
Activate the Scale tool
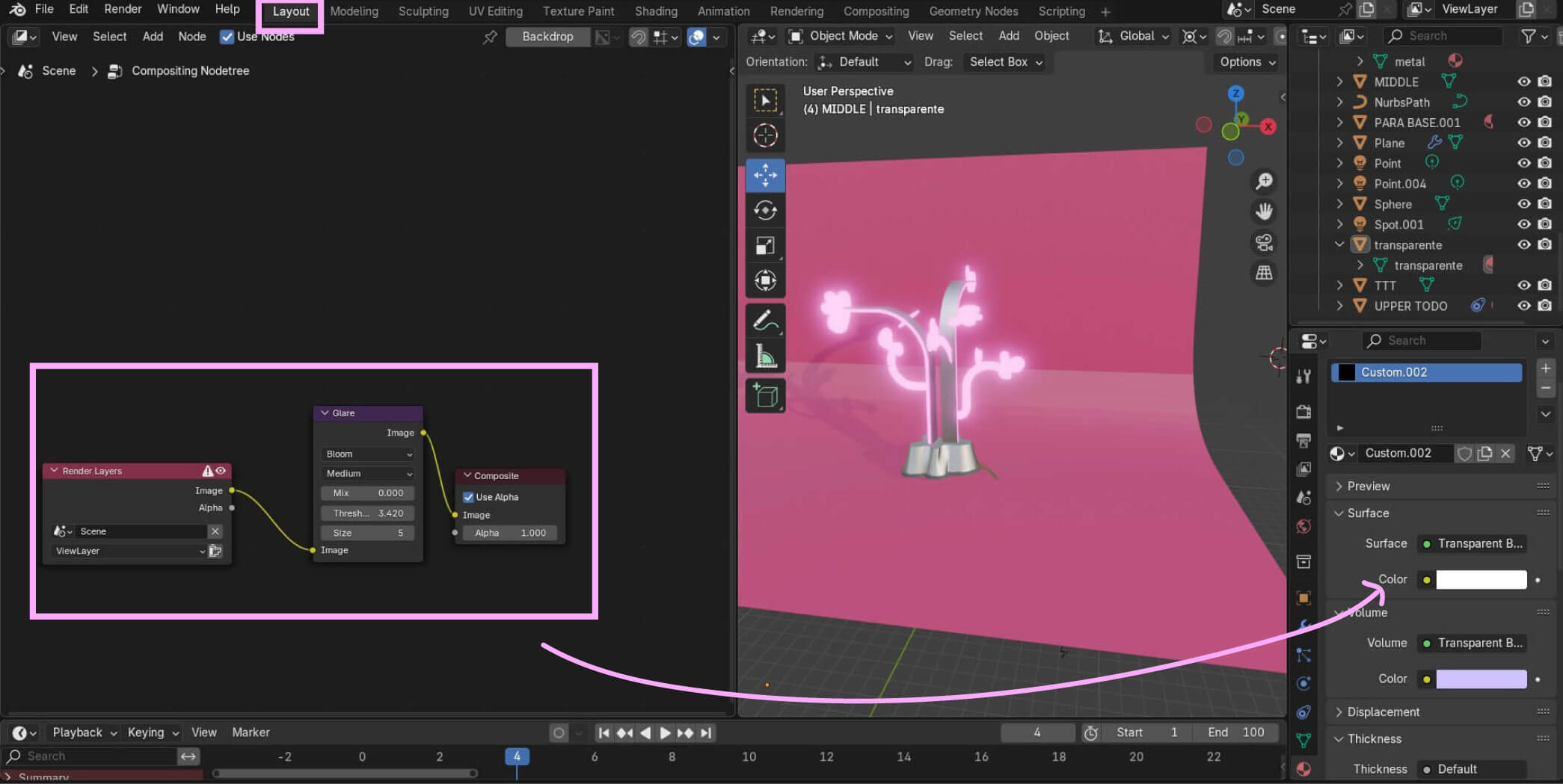[x=765, y=245]
